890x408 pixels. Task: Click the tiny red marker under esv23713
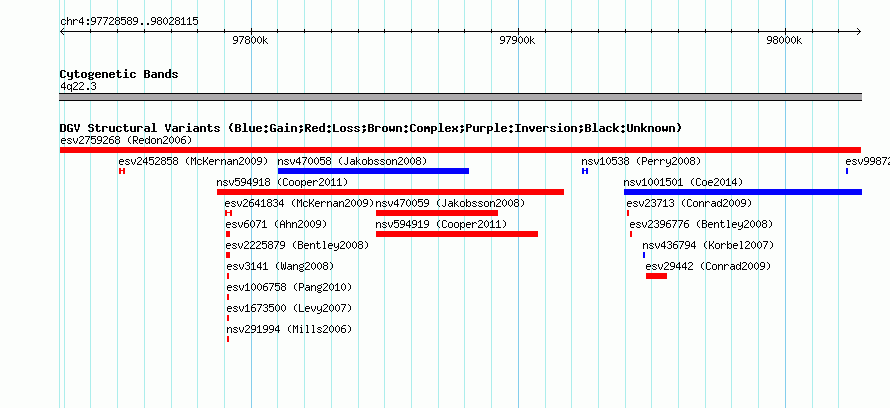[628, 213]
